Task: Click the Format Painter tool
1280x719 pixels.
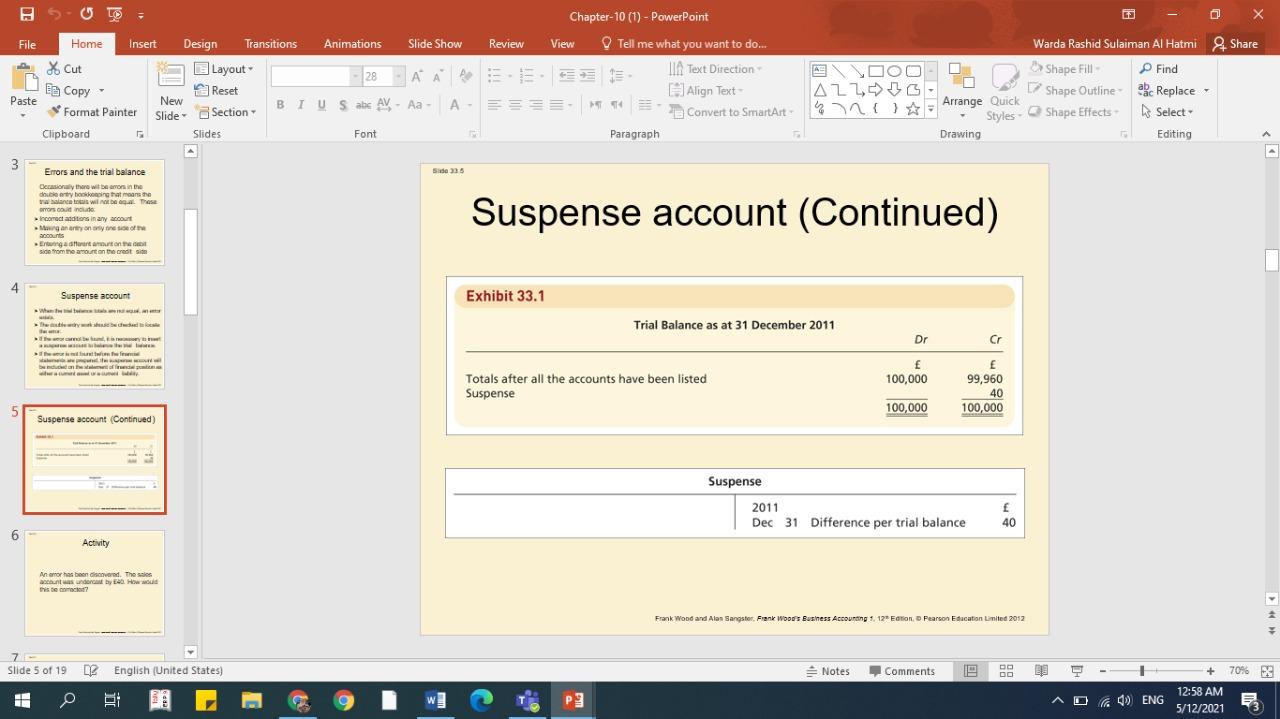Action: [92, 112]
